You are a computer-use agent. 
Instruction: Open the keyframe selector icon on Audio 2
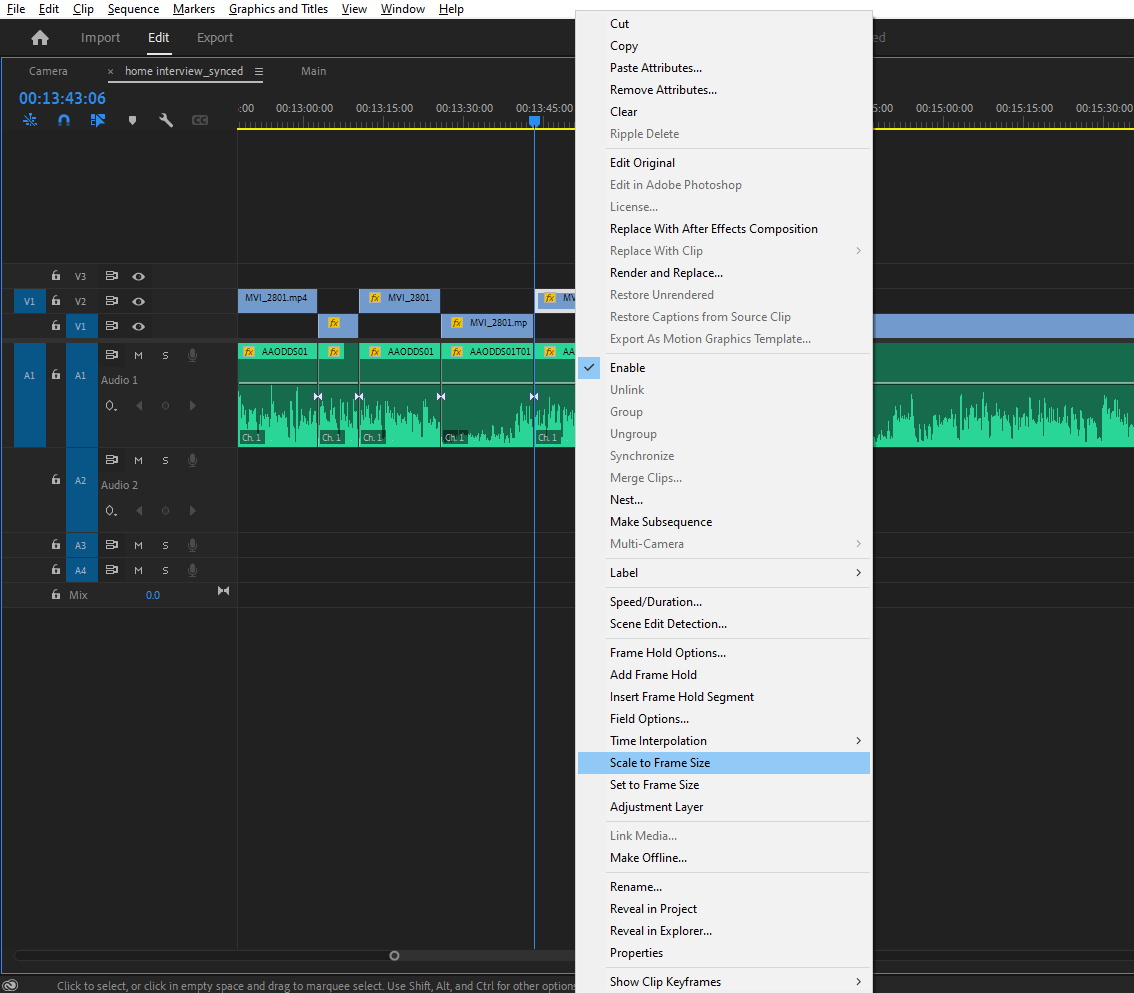pos(112,510)
